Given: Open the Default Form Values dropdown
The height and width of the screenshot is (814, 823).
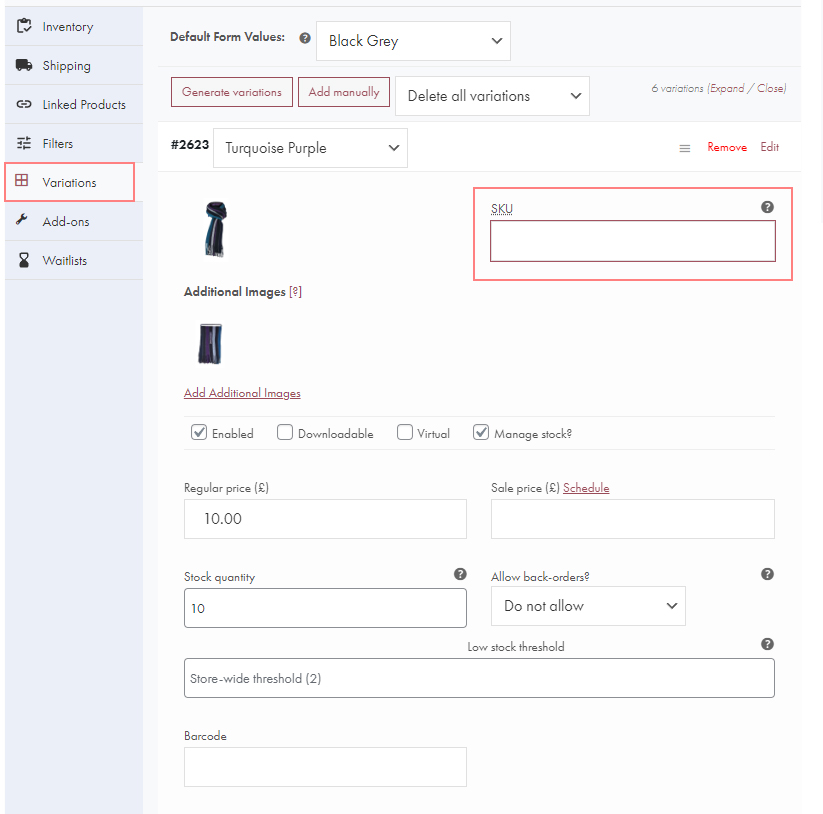Looking at the screenshot, I should click(413, 40).
